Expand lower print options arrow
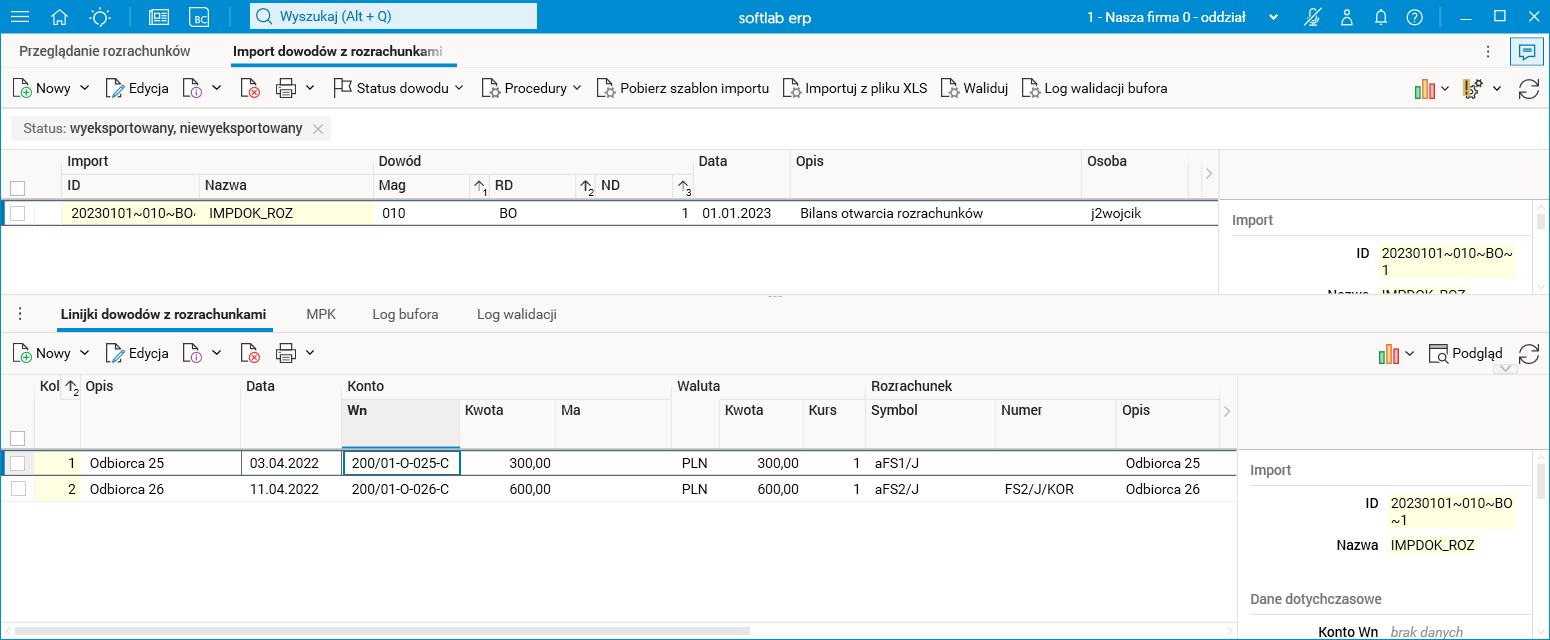1550x640 pixels. click(310, 353)
